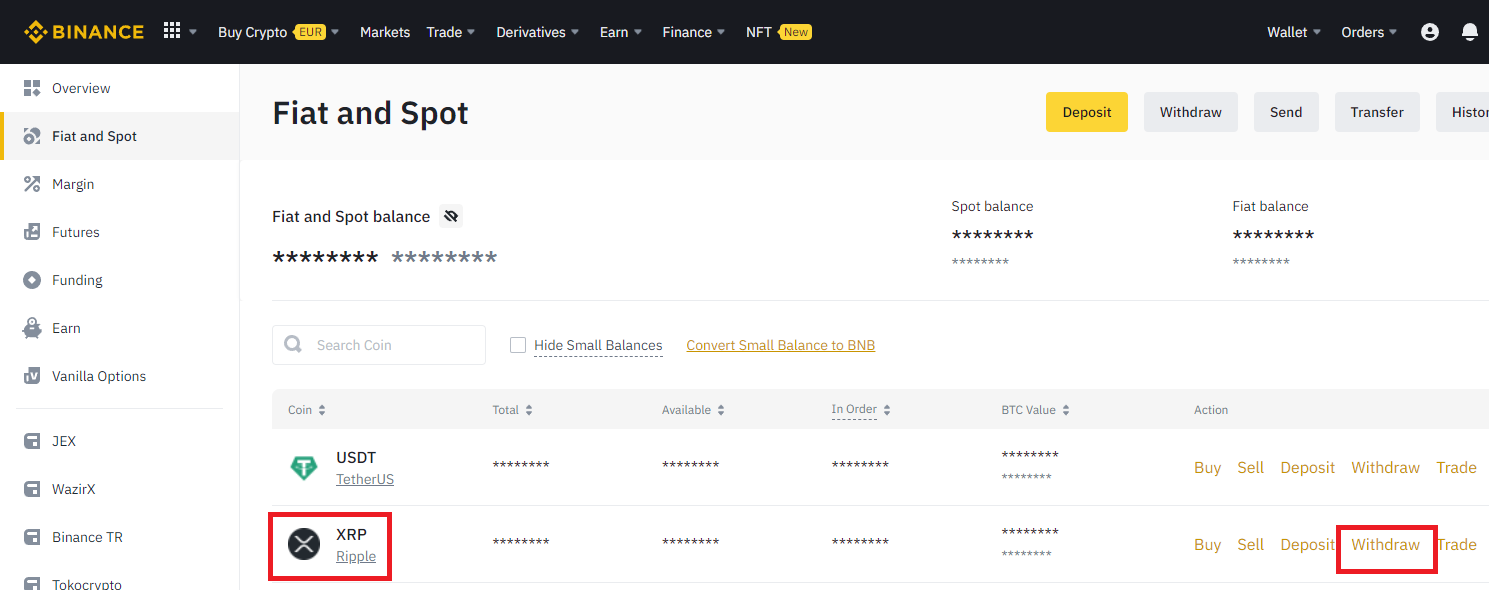The width and height of the screenshot is (1489, 590).
Task: Click the Funding sidebar icon
Action: [x=32, y=280]
